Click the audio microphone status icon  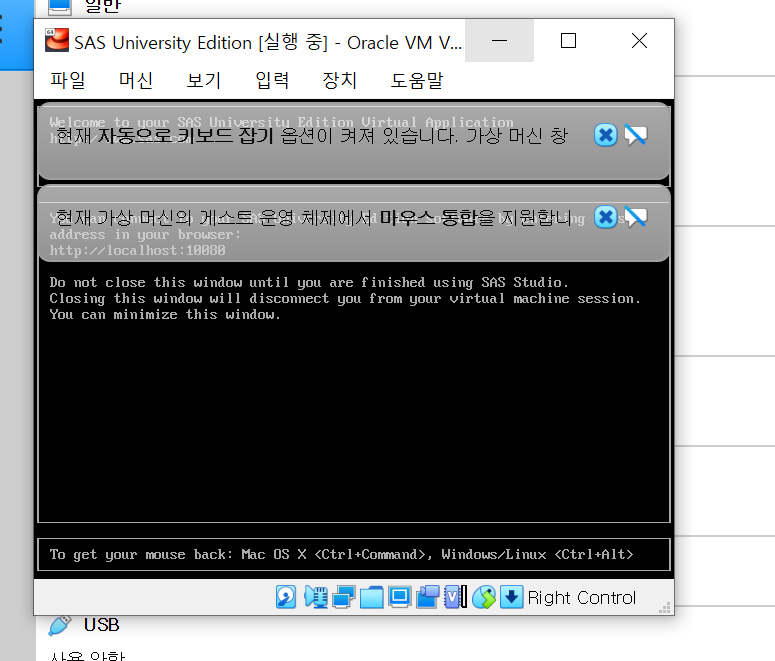(x=316, y=597)
